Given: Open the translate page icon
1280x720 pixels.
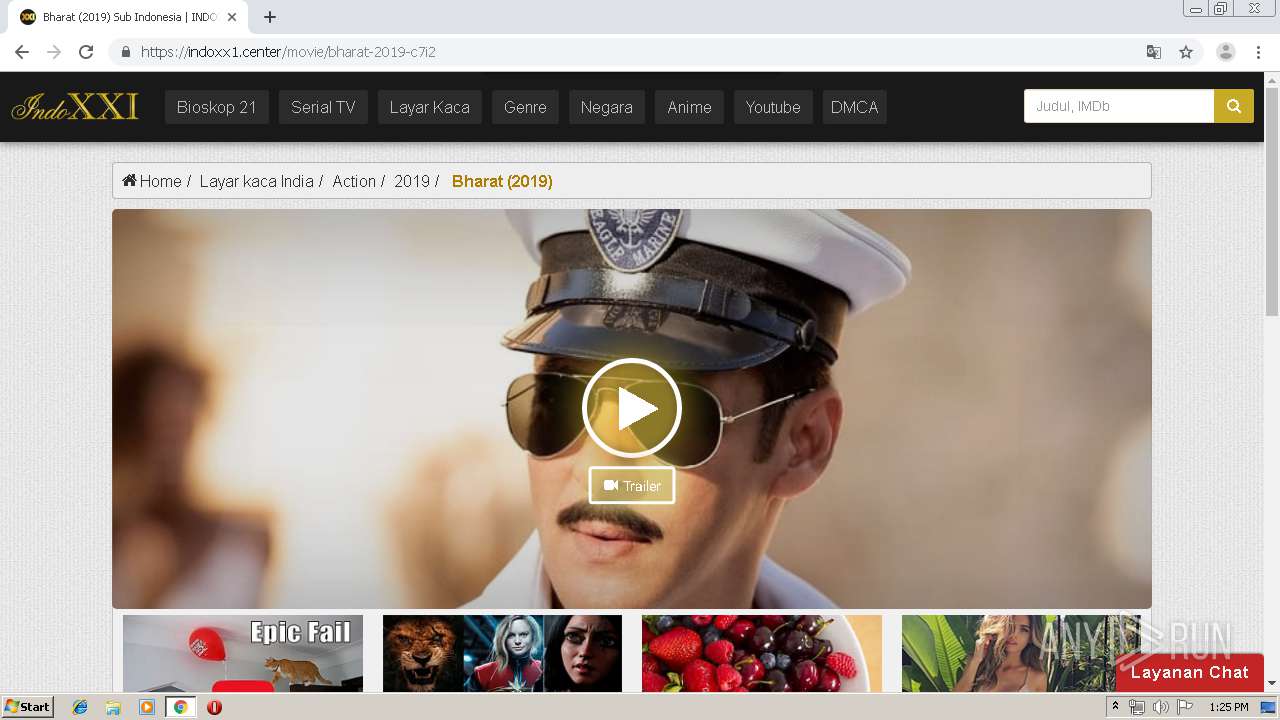Looking at the screenshot, I should click(x=1153, y=52).
